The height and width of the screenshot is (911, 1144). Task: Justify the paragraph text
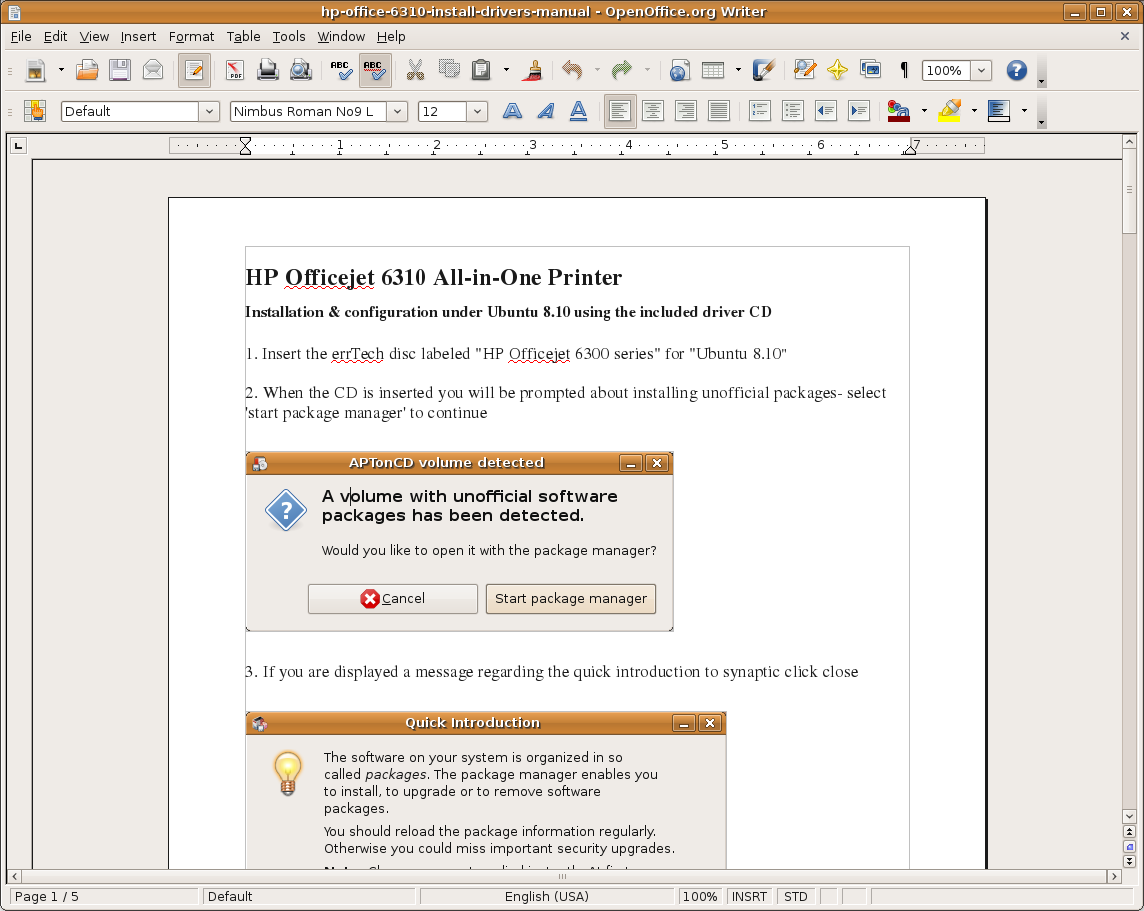point(719,111)
